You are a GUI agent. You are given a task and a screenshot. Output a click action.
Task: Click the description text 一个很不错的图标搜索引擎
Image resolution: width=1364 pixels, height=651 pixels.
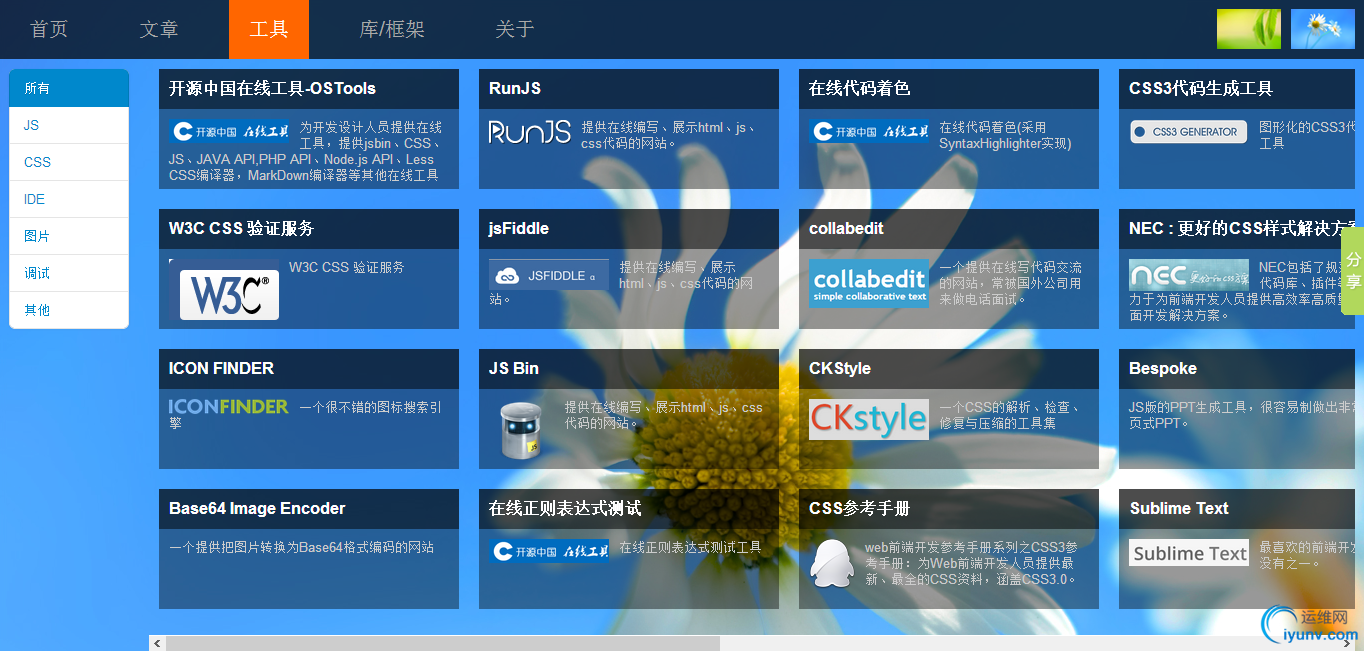pyautogui.click(x=305, y=415)
